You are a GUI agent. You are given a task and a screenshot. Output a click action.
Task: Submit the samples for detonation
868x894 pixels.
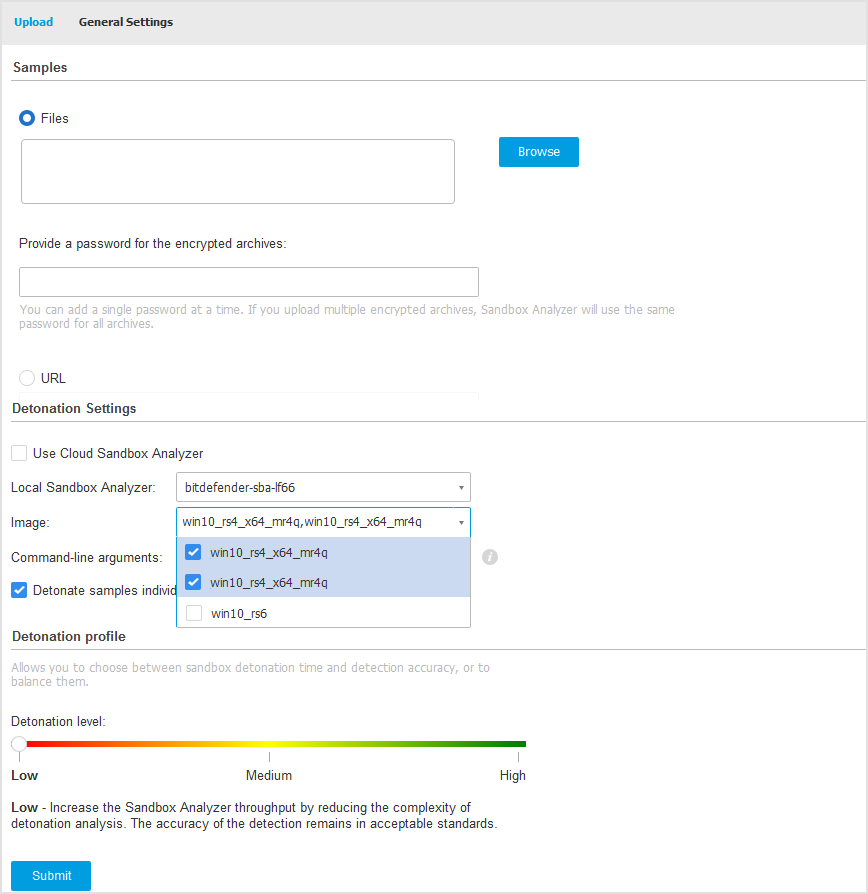pyautogui.click(x=50, y=875)
